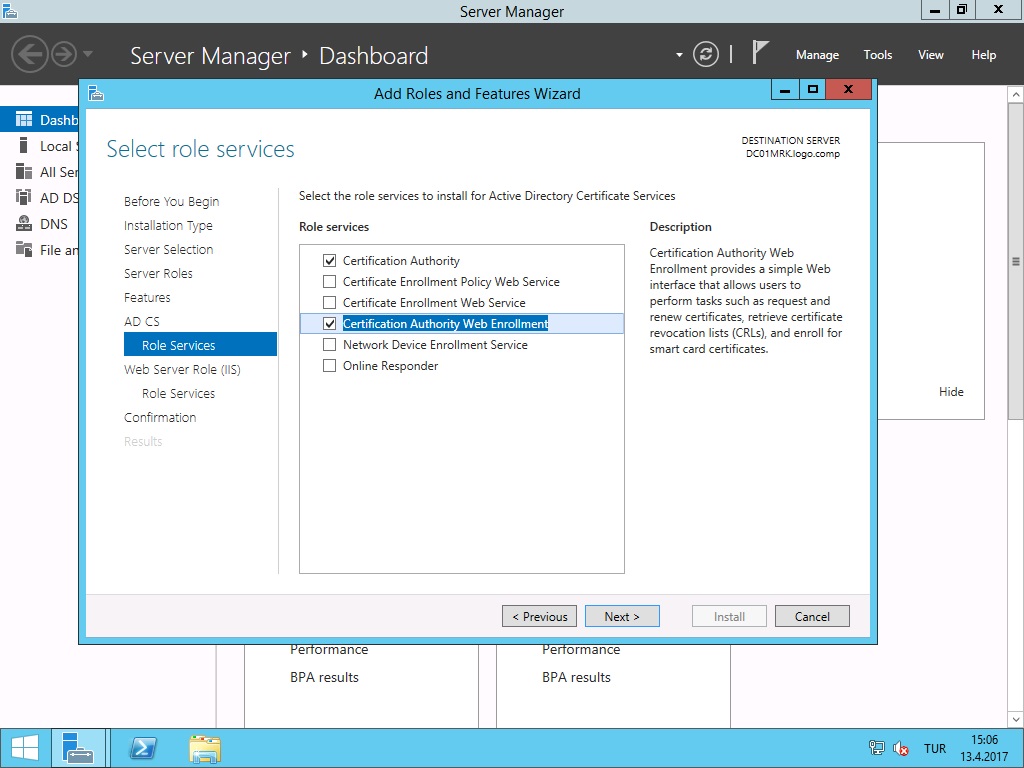The image size is (1024, 768).
Task: Cancel the Add Roles and Features Wizard
Action: [x=812, y=616]
